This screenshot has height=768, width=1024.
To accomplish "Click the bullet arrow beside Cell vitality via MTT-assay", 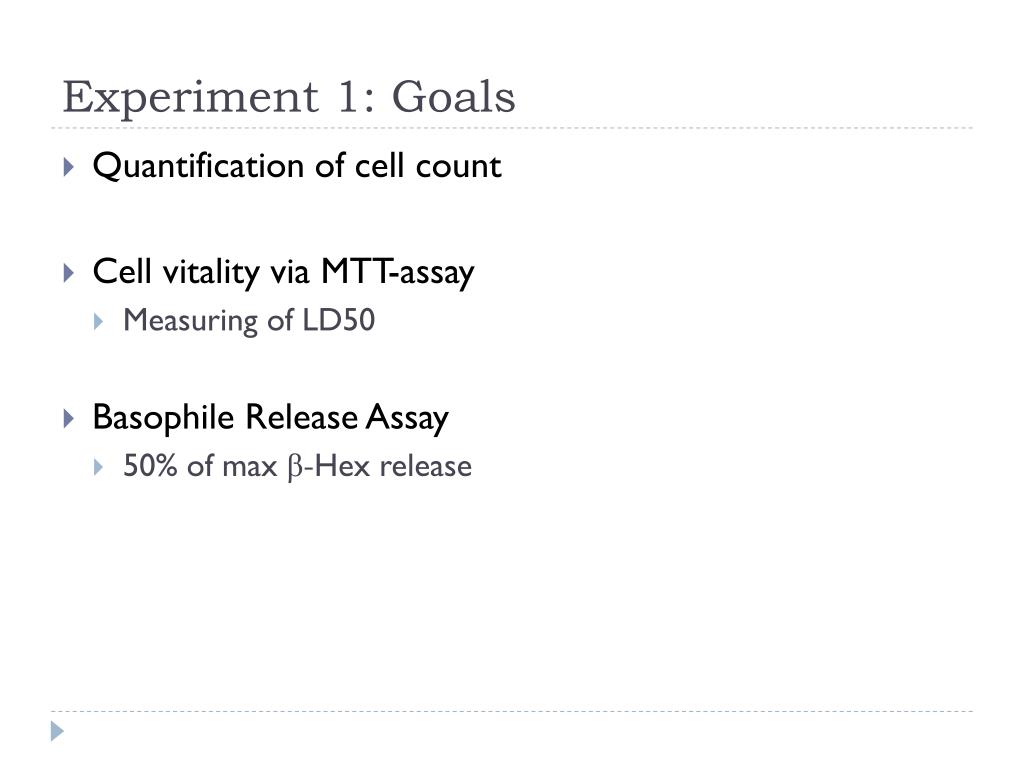I will tap(69, 272).
